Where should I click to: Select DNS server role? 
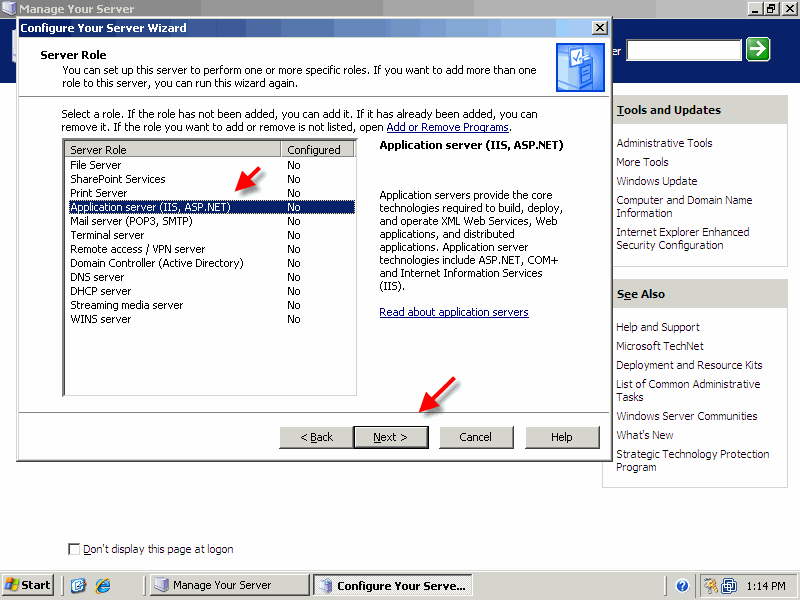tap(211, 277)
